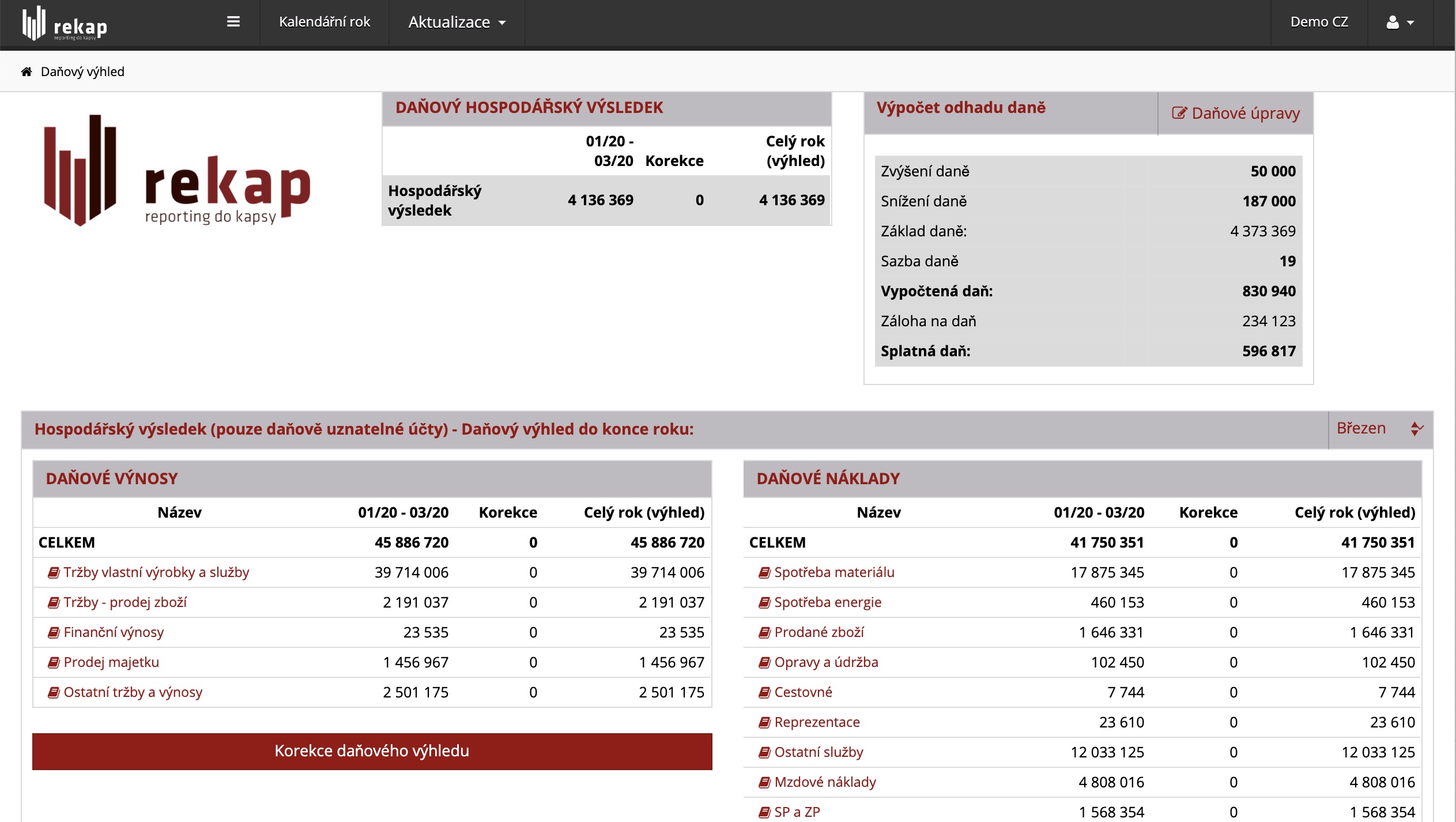Screen dimensions: 1456x822
Task: Click the book icon beside Finanční výnosy
Action: pos(54,632)
